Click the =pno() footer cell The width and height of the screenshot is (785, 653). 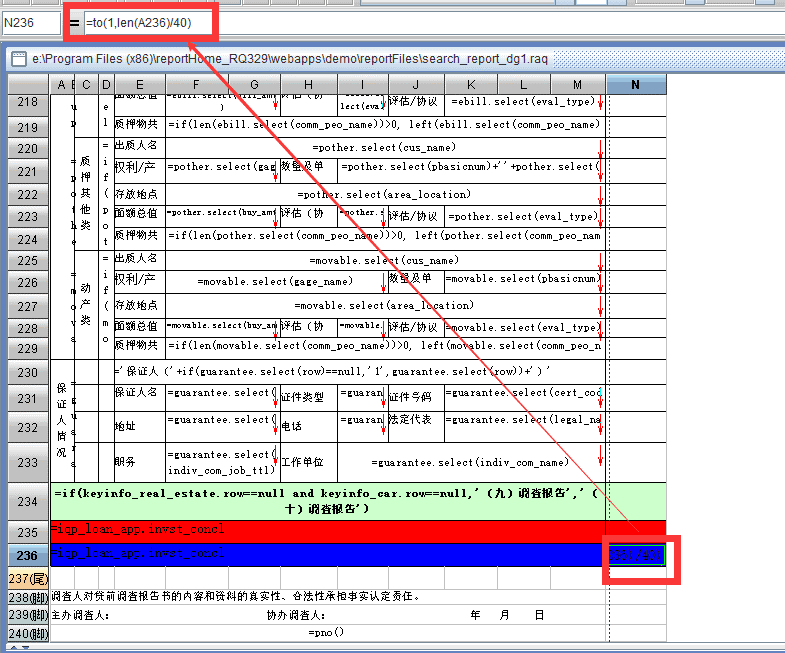point(326,633)
